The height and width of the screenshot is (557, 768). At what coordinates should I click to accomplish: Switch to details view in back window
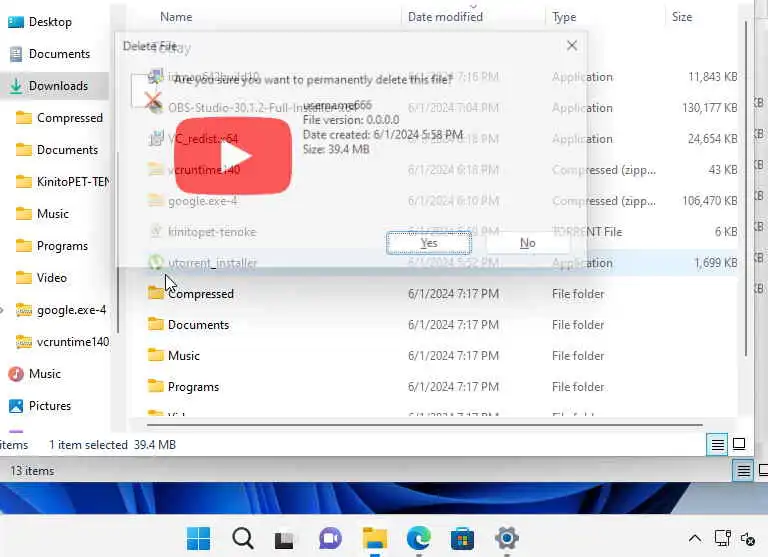(x=743, y=471)
